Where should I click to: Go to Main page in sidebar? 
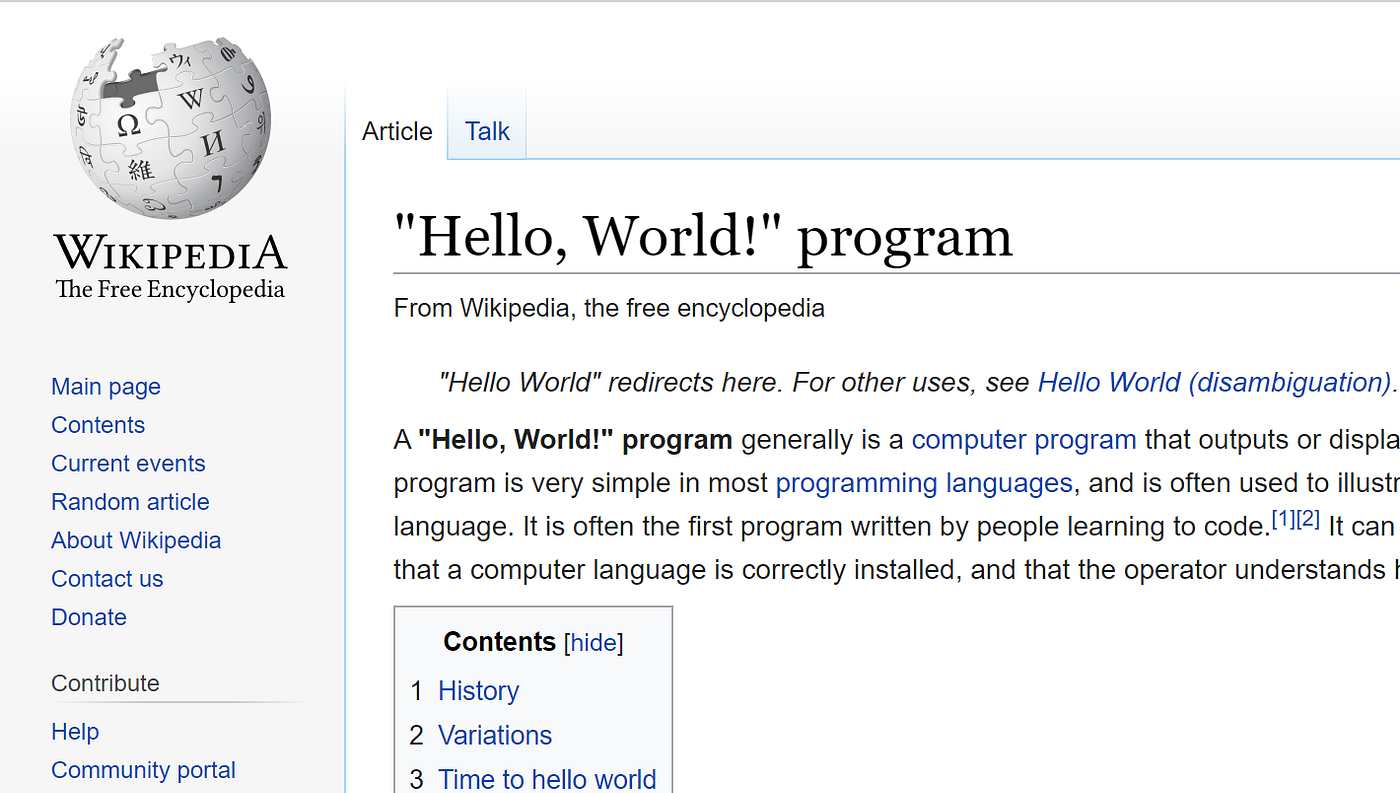point(106,387)
